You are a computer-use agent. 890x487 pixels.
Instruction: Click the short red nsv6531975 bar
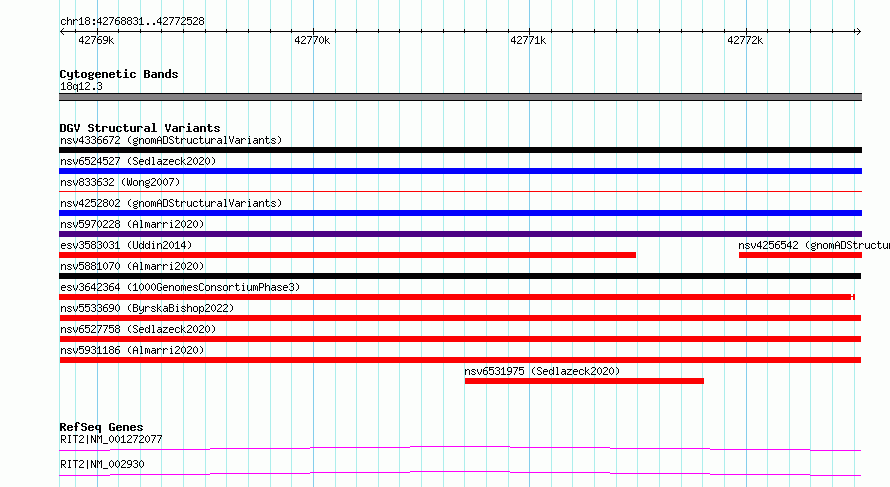[x=584, y=381]
